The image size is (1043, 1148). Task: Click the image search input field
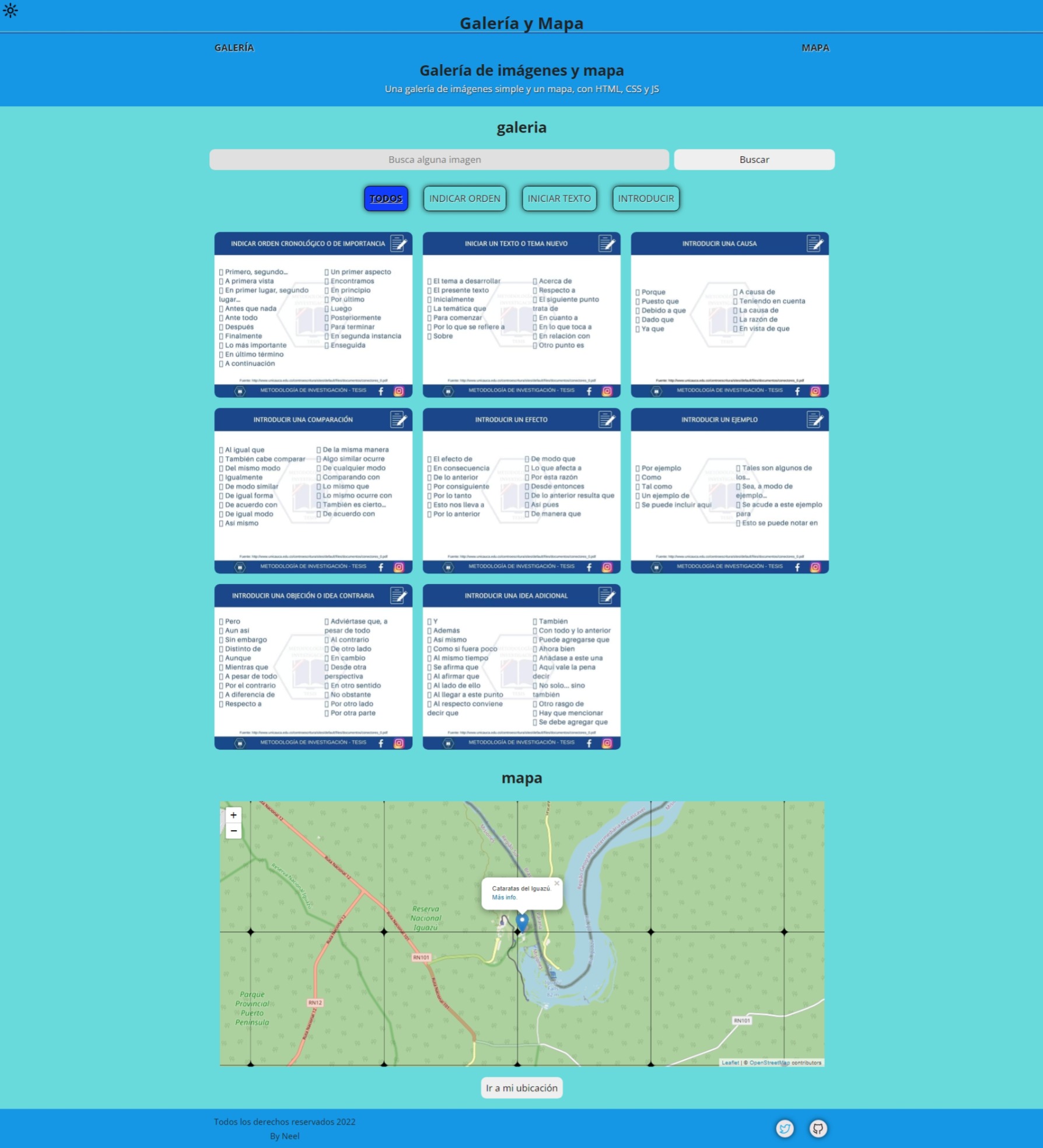coord(439,159)
